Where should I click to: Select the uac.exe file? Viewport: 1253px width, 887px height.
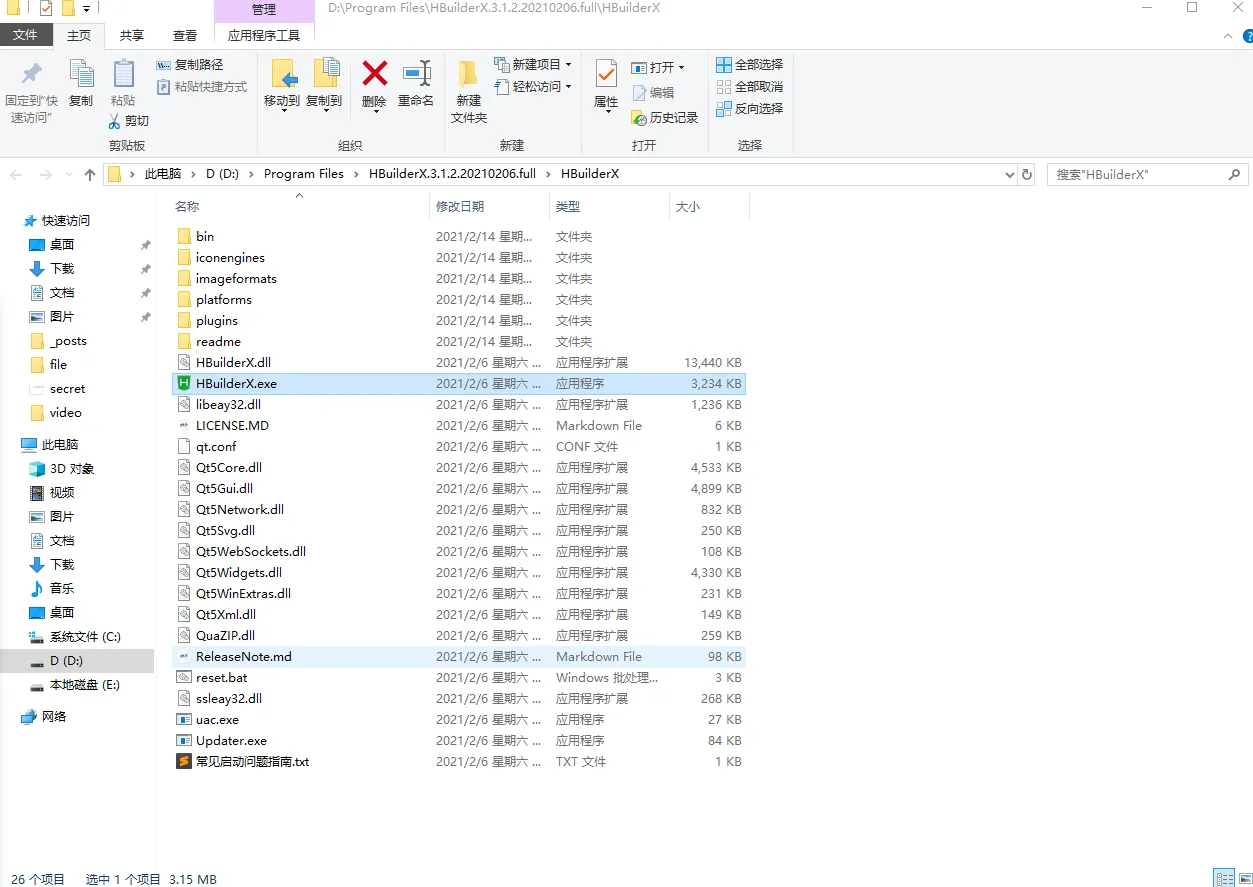[458, 720]
